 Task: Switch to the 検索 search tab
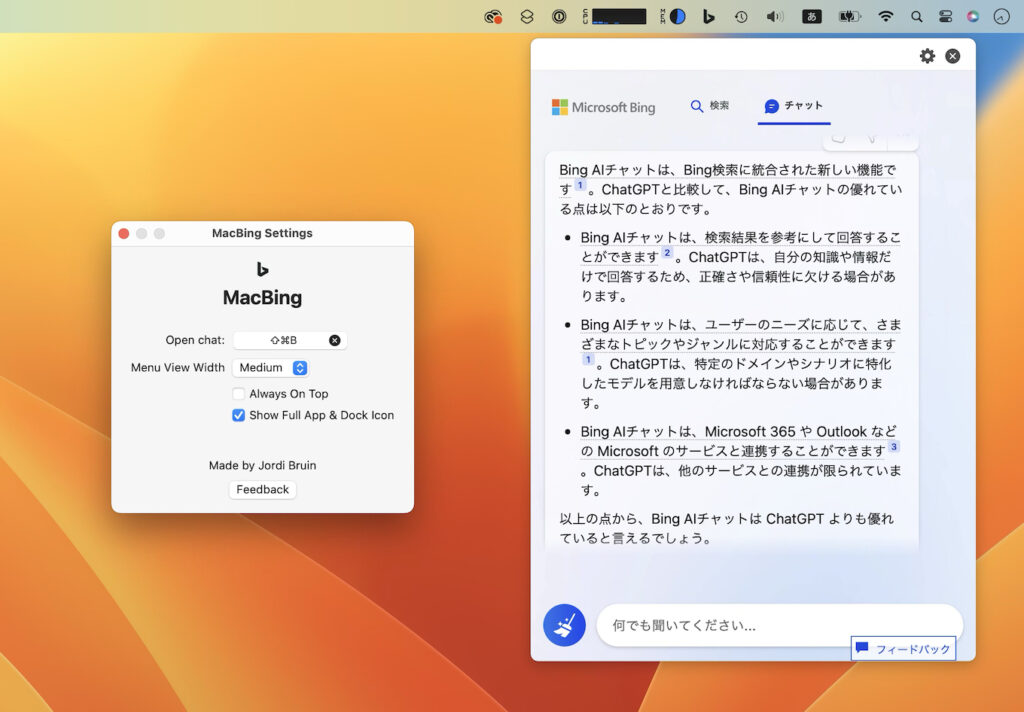710,105
